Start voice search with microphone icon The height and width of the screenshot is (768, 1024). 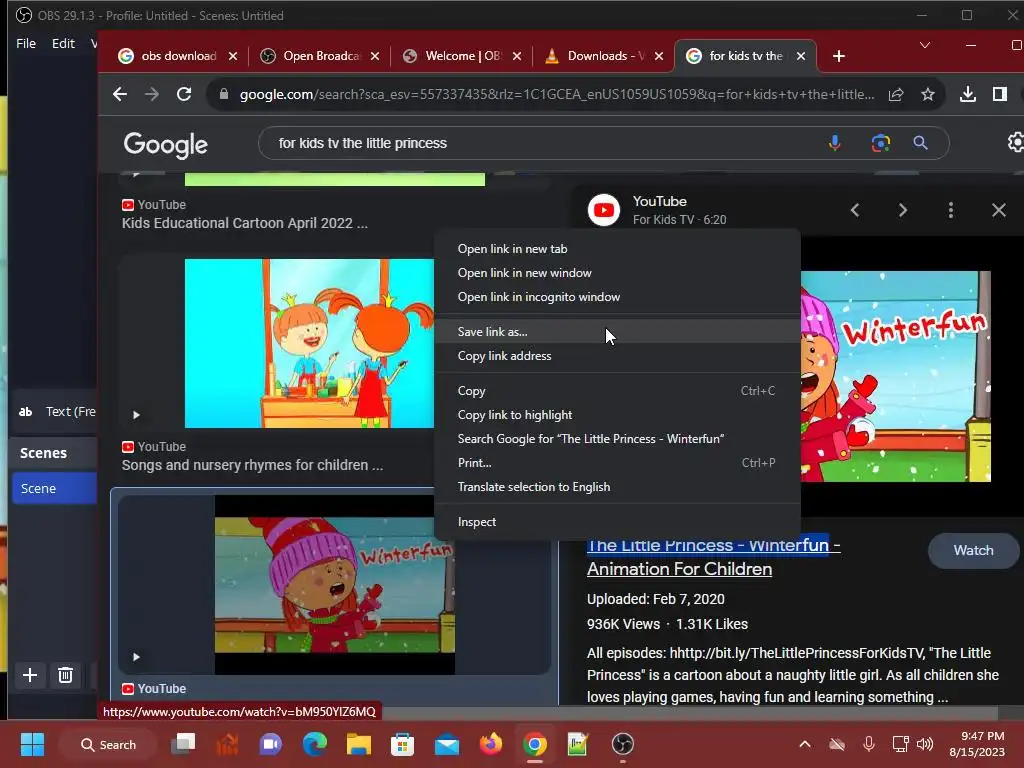tap(835, 143)
